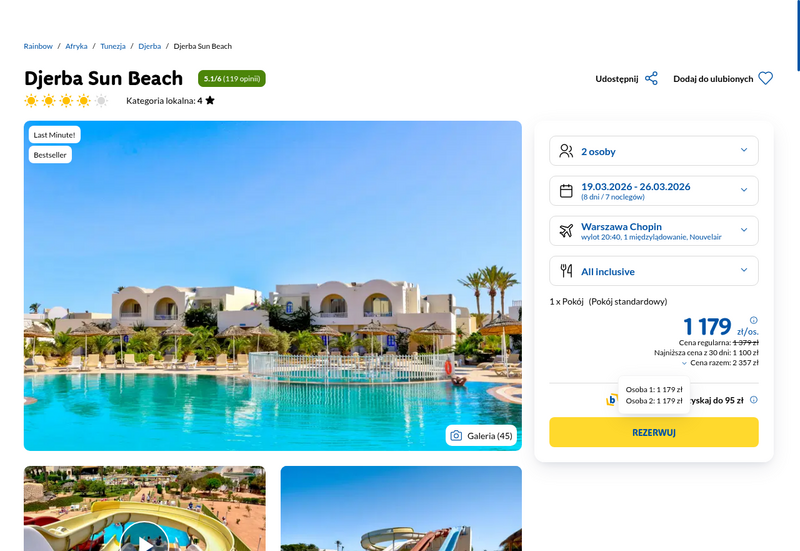Viewport: 800px width, 551px height.
Task: Click the Afryka breadcrumb link
Action: [x=76, y=46]
